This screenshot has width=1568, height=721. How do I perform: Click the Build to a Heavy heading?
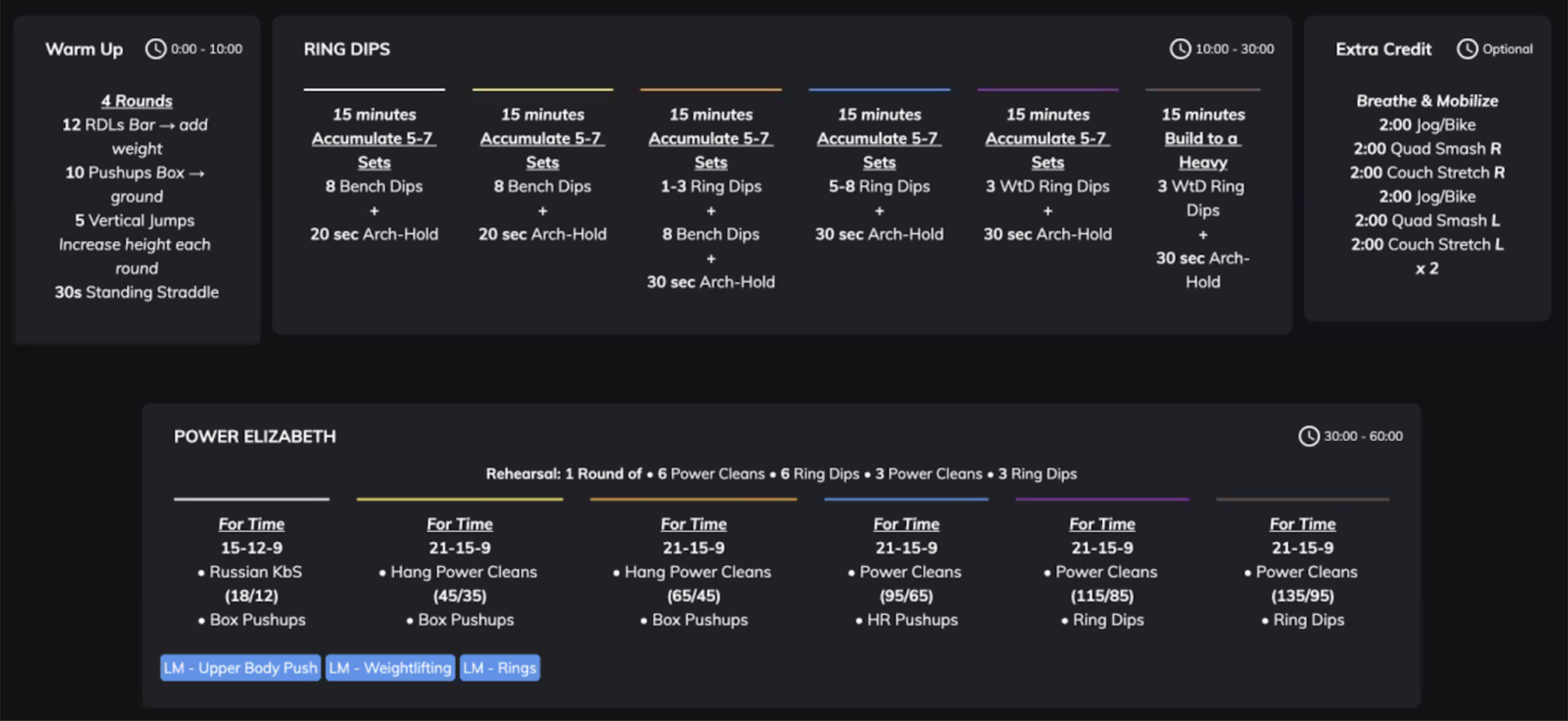pyautogui.click(x=1203, y=150)
